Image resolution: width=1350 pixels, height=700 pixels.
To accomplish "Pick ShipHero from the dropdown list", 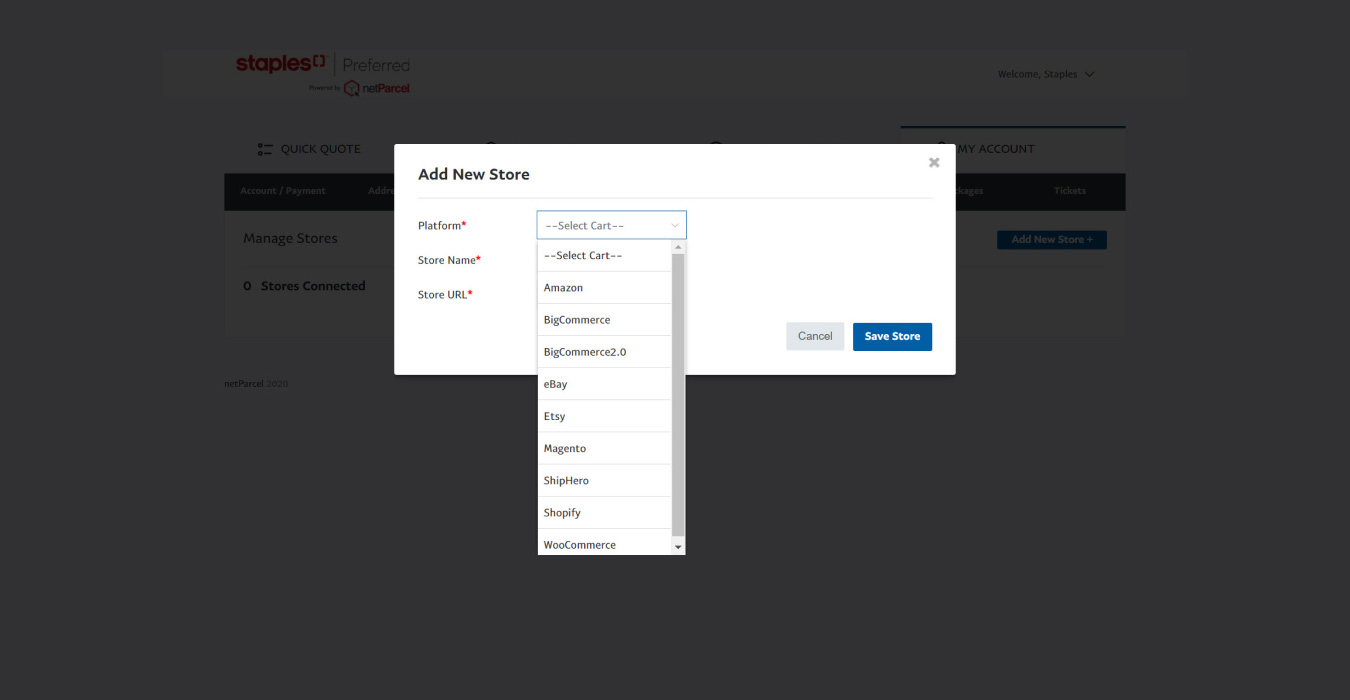I will tap(604, 480).
